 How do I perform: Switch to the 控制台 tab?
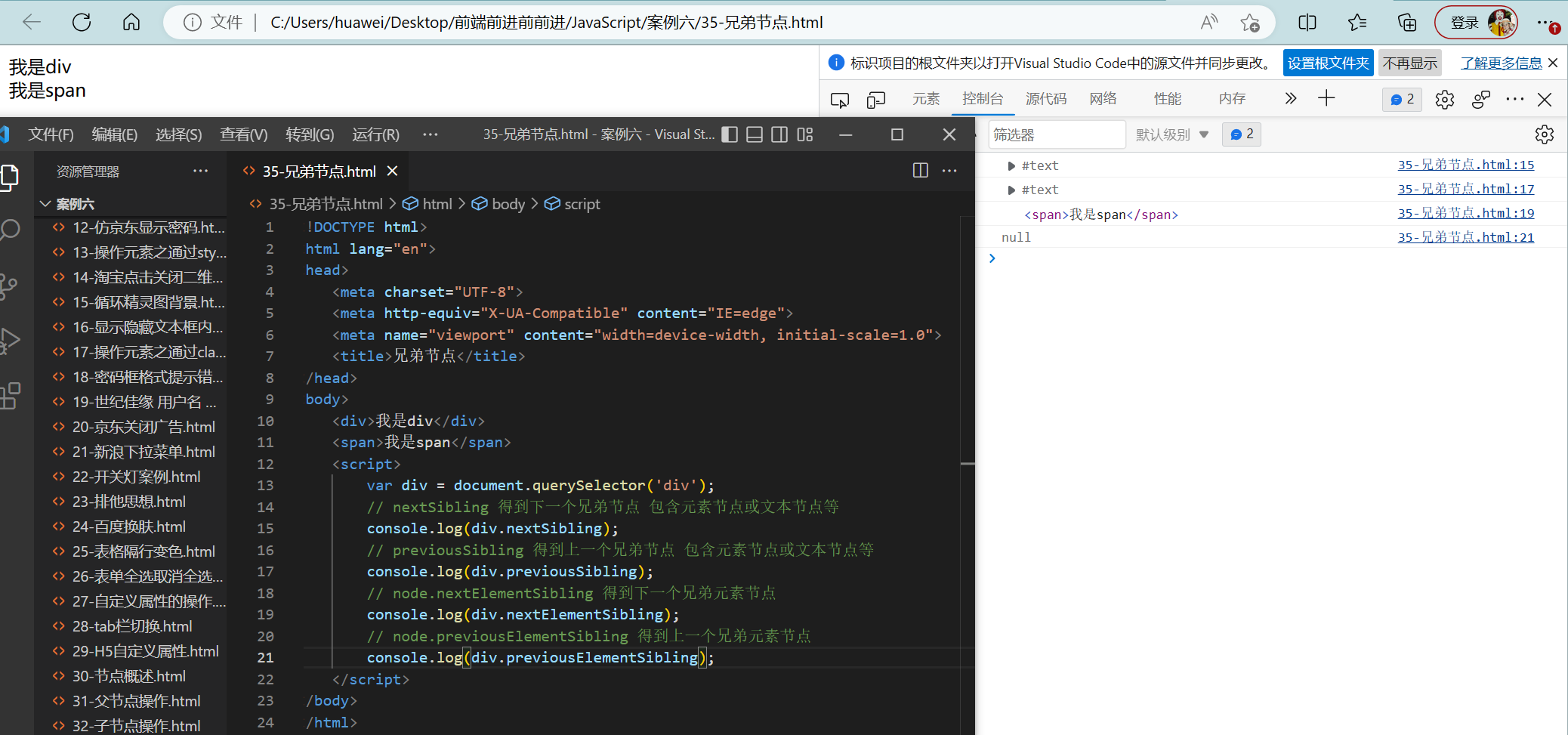pyautogui.click(x=983, y=98)
